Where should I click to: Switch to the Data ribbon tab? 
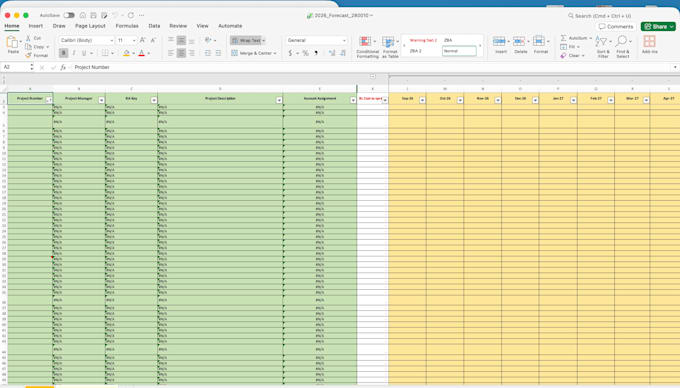point(154,26)
